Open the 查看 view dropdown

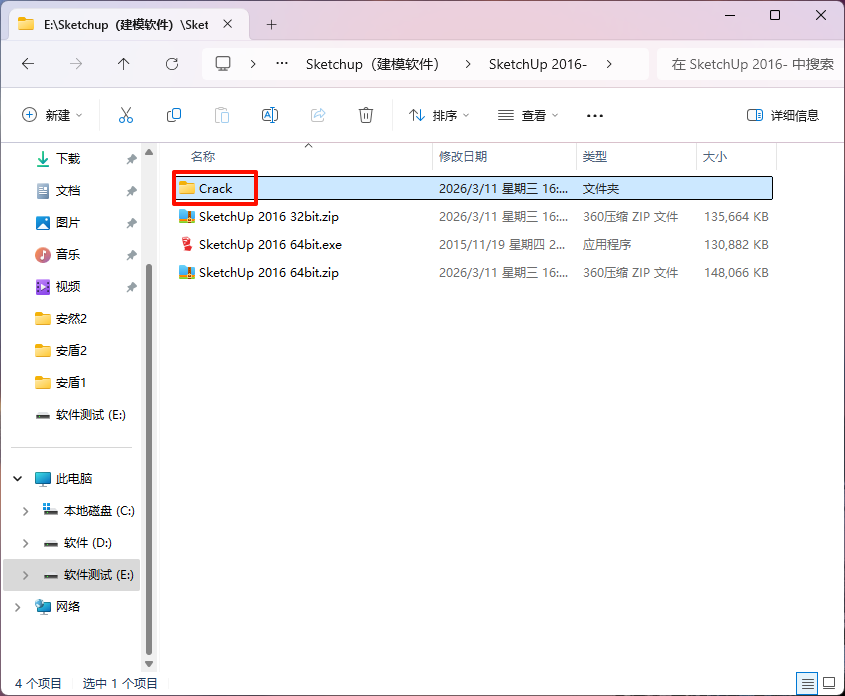tap(528, 115)
